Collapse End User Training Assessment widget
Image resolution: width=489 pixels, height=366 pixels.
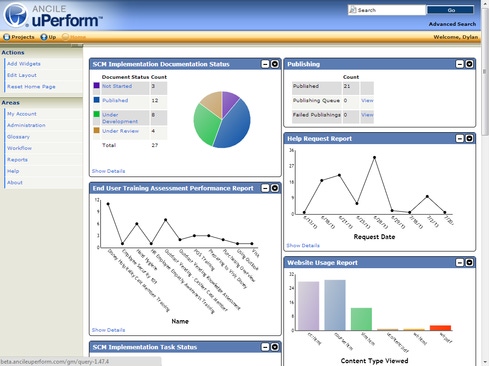point(265,188)
